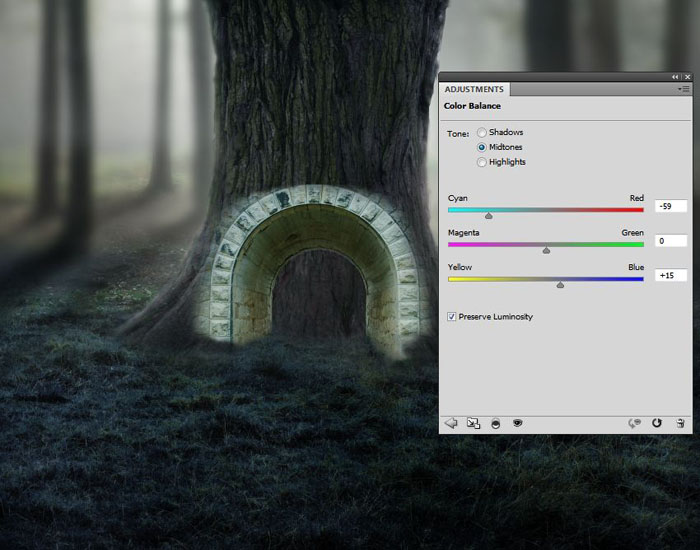Click the return to adjustment list arrow

(451, 423)
